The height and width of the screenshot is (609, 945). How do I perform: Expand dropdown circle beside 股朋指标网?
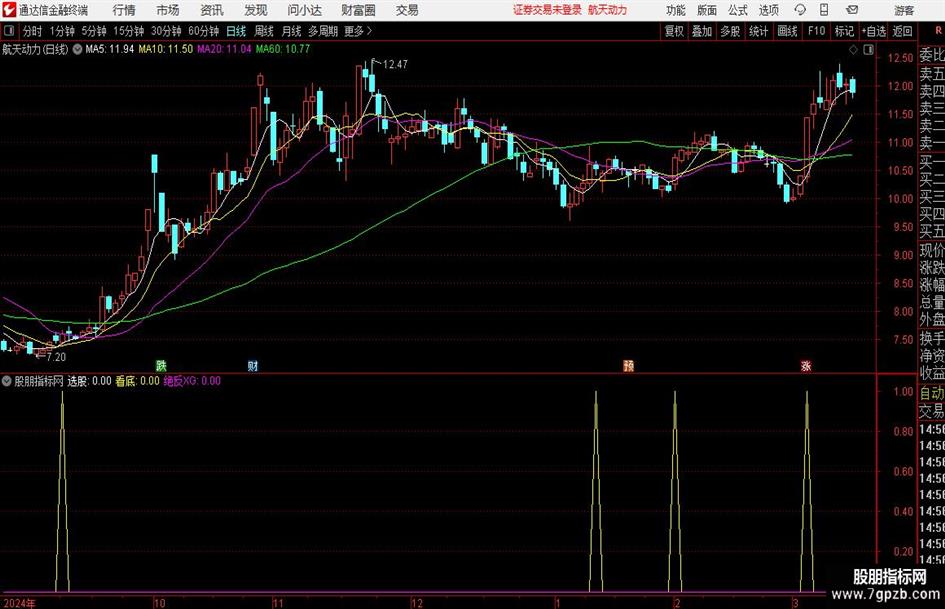pos(7,381)
